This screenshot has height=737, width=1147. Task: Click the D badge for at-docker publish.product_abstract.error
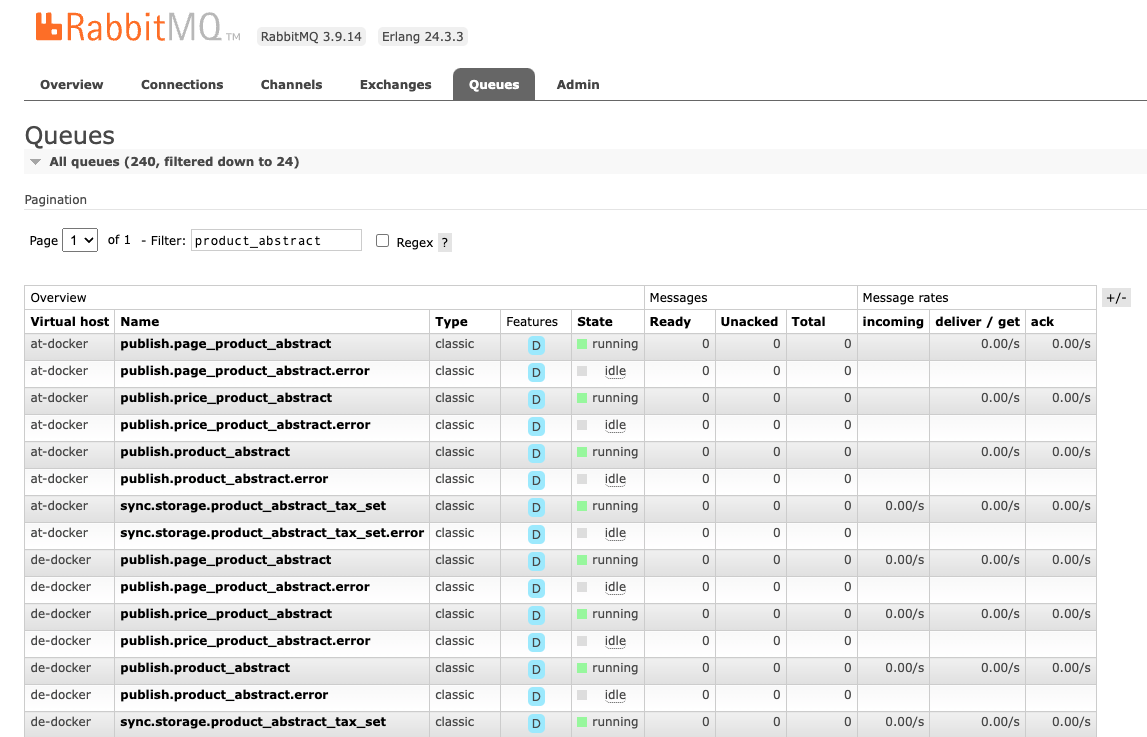click(536, 480)
